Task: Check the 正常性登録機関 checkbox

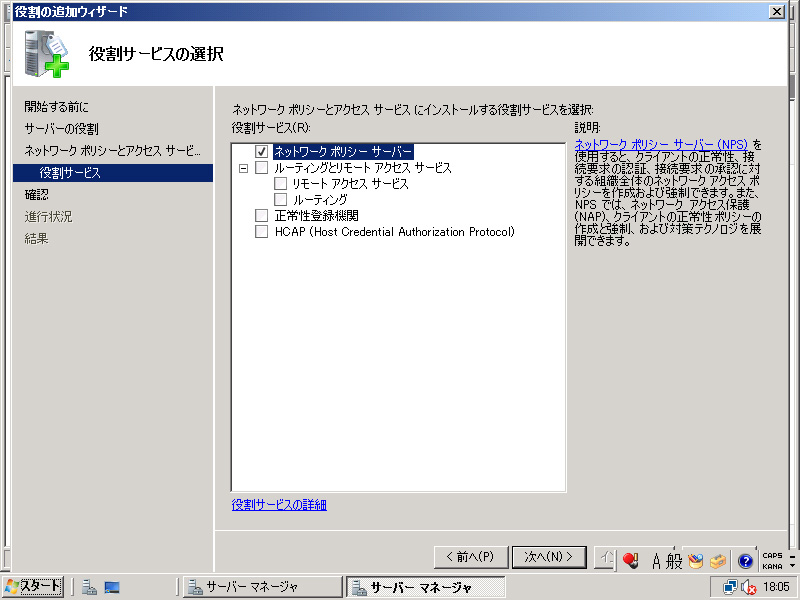Action: (x=262, y=216)
